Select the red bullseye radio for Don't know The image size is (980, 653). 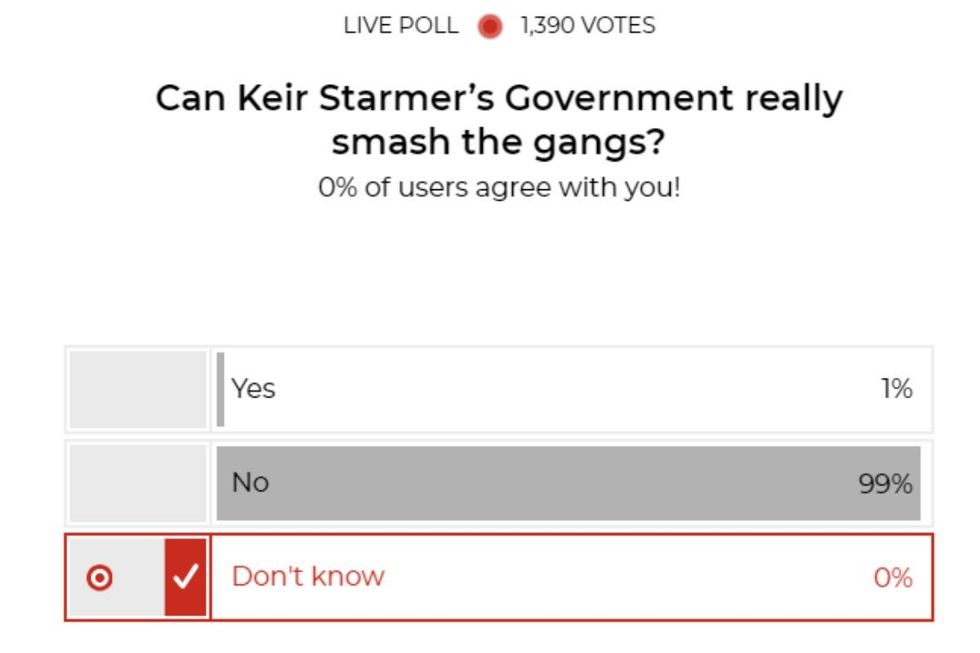[100, 577]
